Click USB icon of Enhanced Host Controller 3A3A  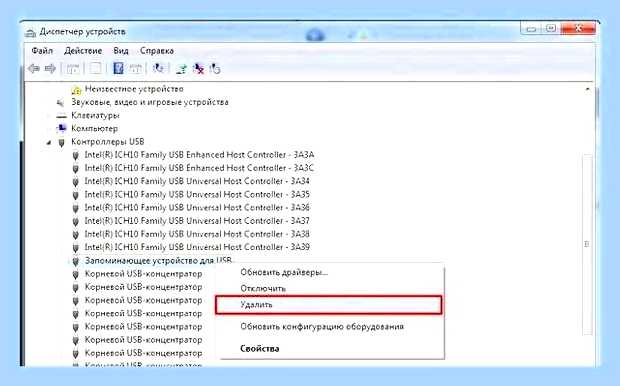(x=76, y=155)
